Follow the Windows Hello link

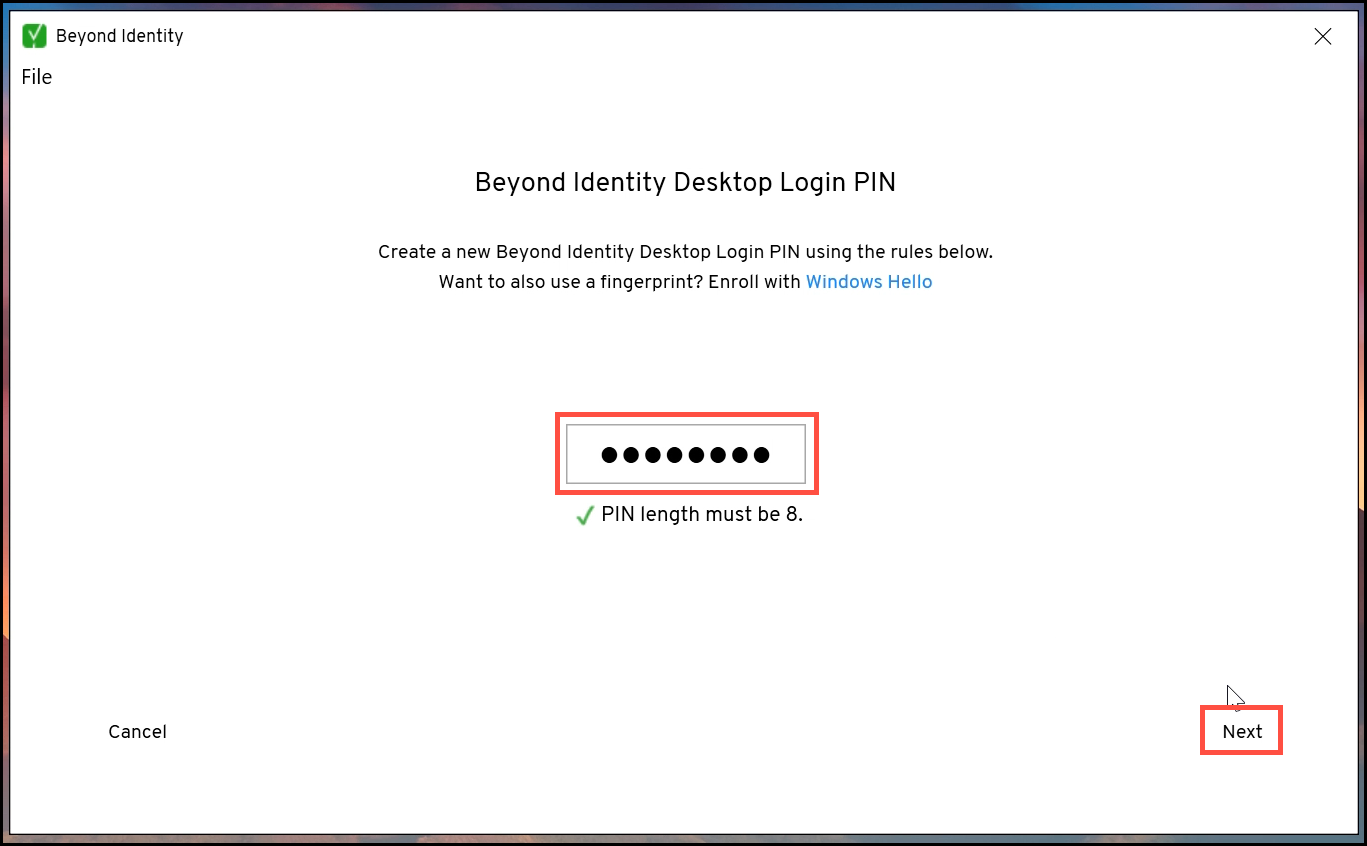[x=868, y=282]
